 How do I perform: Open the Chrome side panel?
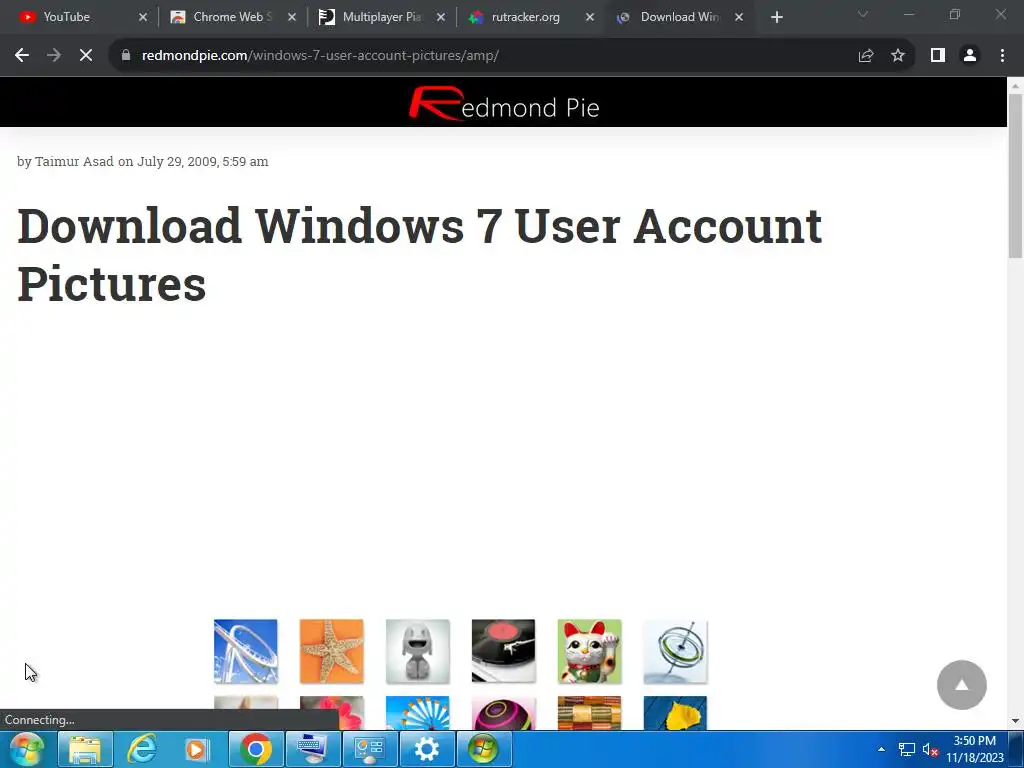pyautogui.click(x=938, y=56)
